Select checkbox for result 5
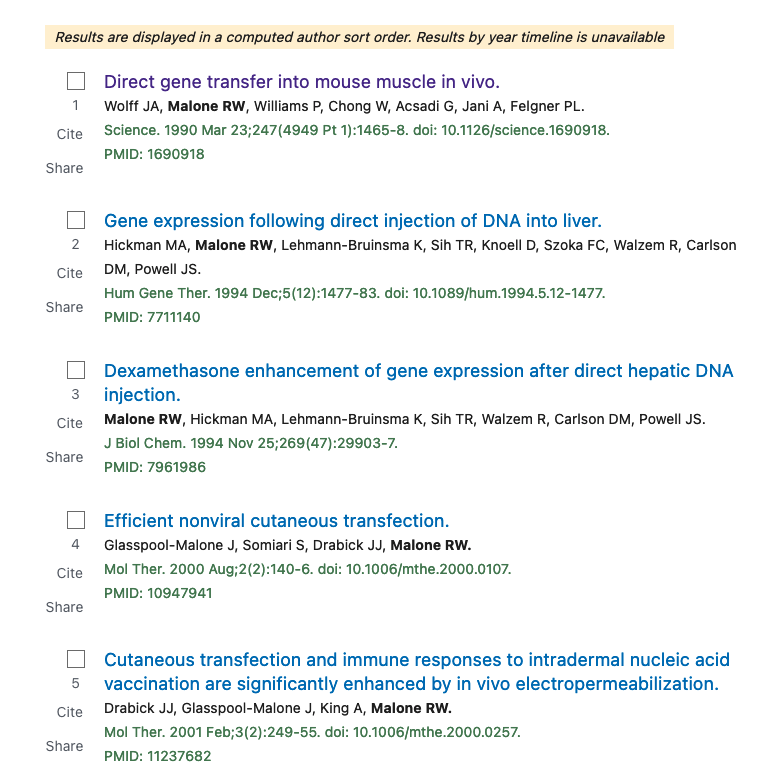 [76, 659]
